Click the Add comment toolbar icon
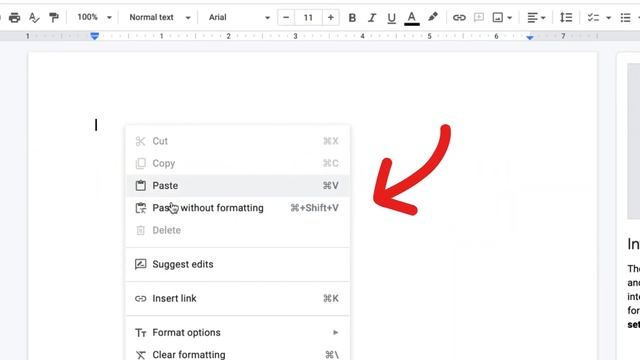 click(x=478, y=18)
